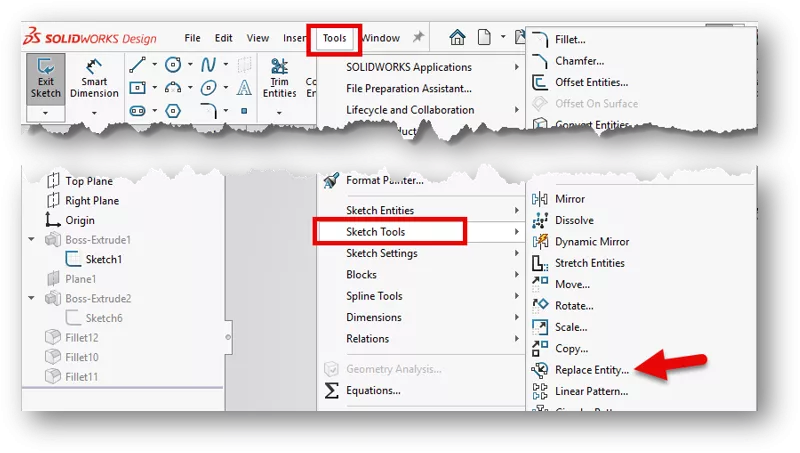Select Sketch1 in feature tree
Screen dimensions: 800x453
[x=104, y=259]
